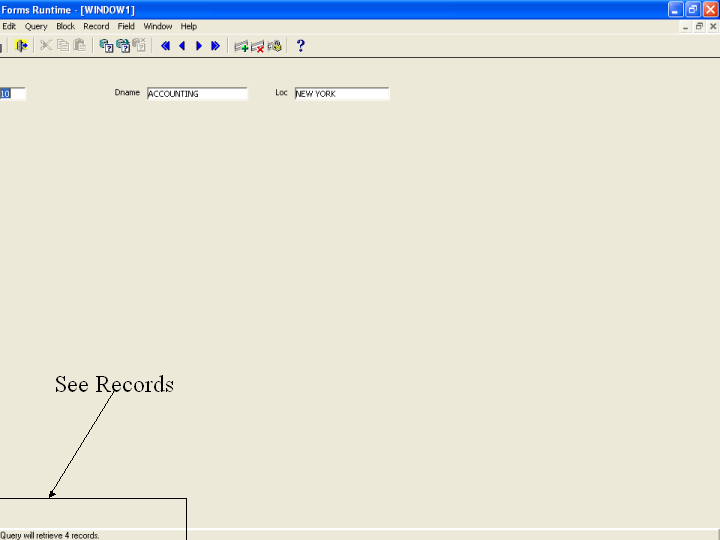Go to previous record arrow
The width and height of the screenshot is (720, 540).
[x=182, y=46]
